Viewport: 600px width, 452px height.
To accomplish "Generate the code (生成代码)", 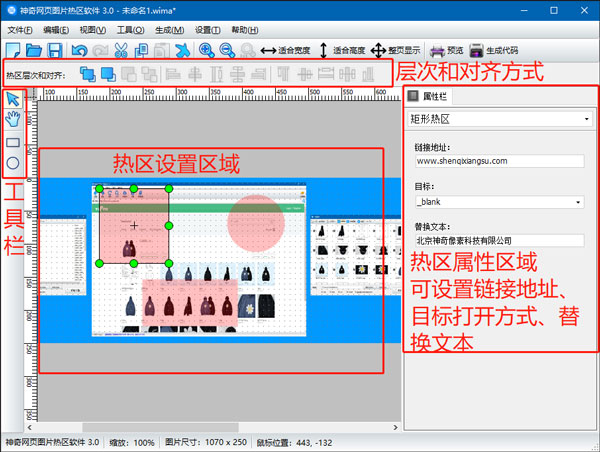I will click(x=494, y=50).
